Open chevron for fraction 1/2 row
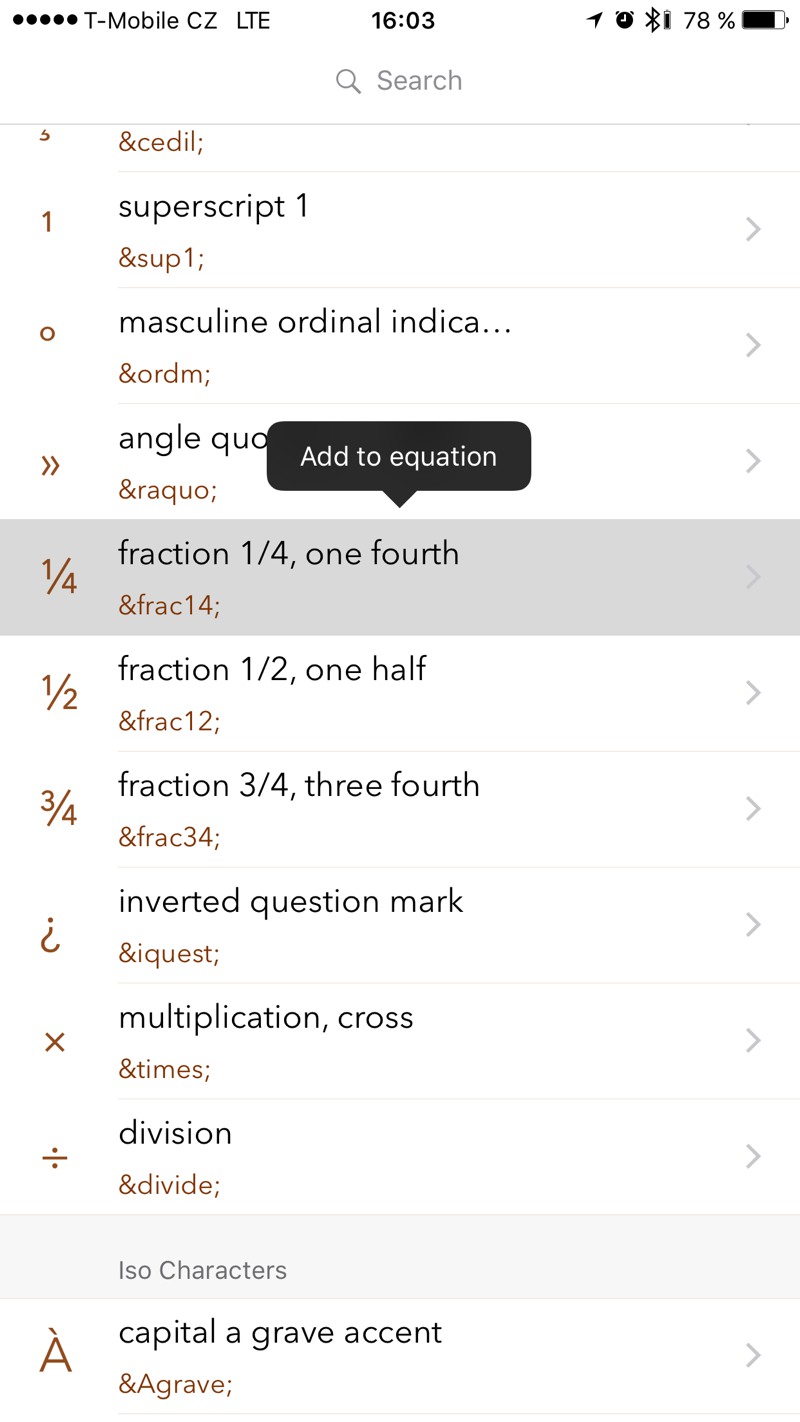 tap(754, 693)
